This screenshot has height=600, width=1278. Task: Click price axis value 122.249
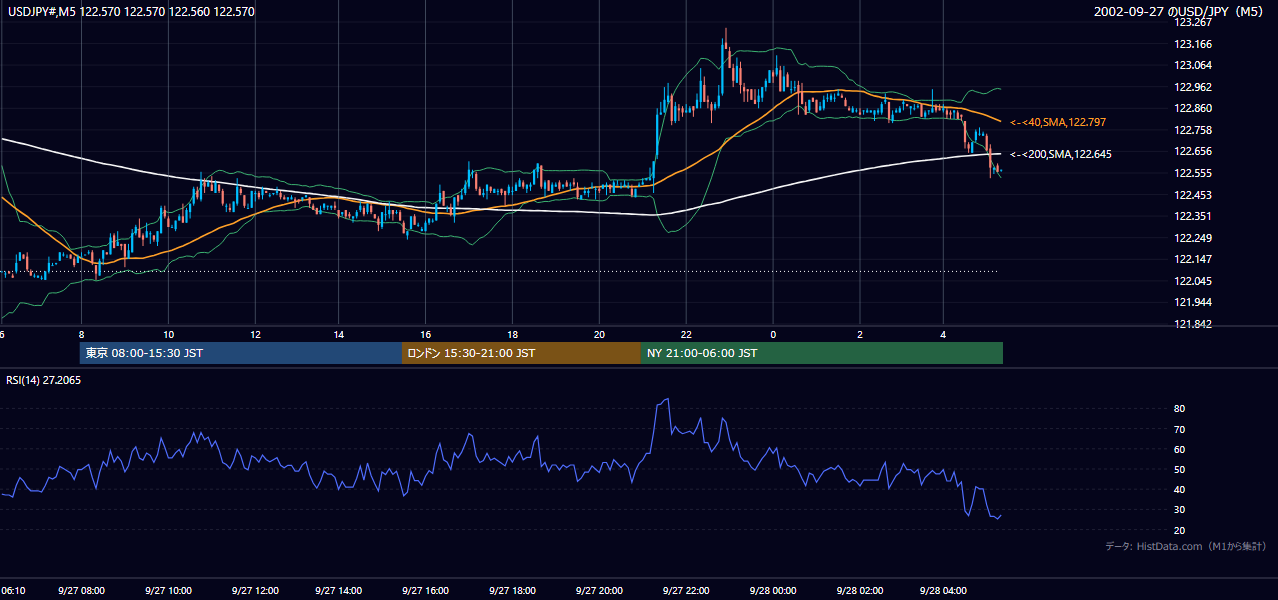tap(1194, 238)
